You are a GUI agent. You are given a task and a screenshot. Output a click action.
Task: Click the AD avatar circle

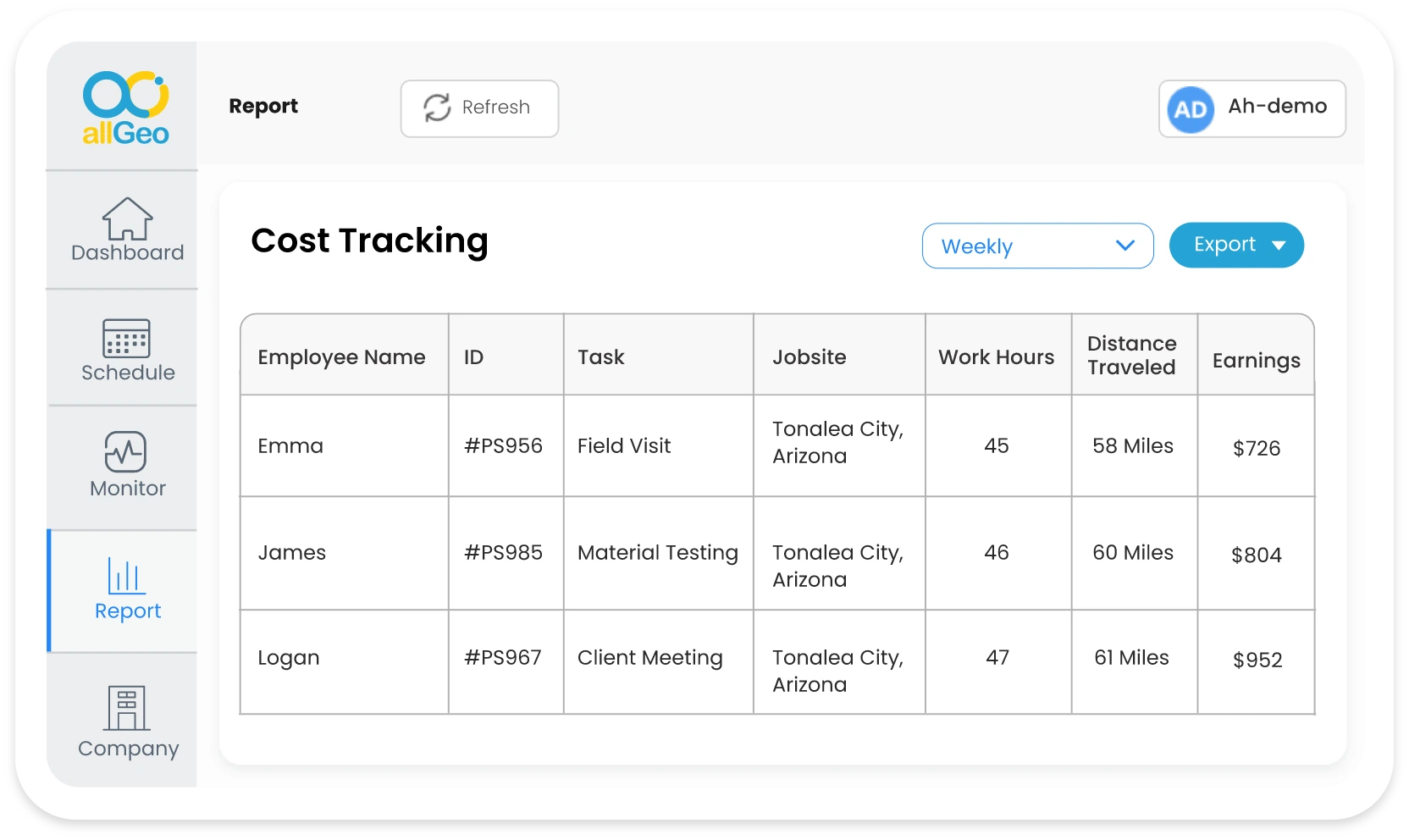pos(1190,108)
